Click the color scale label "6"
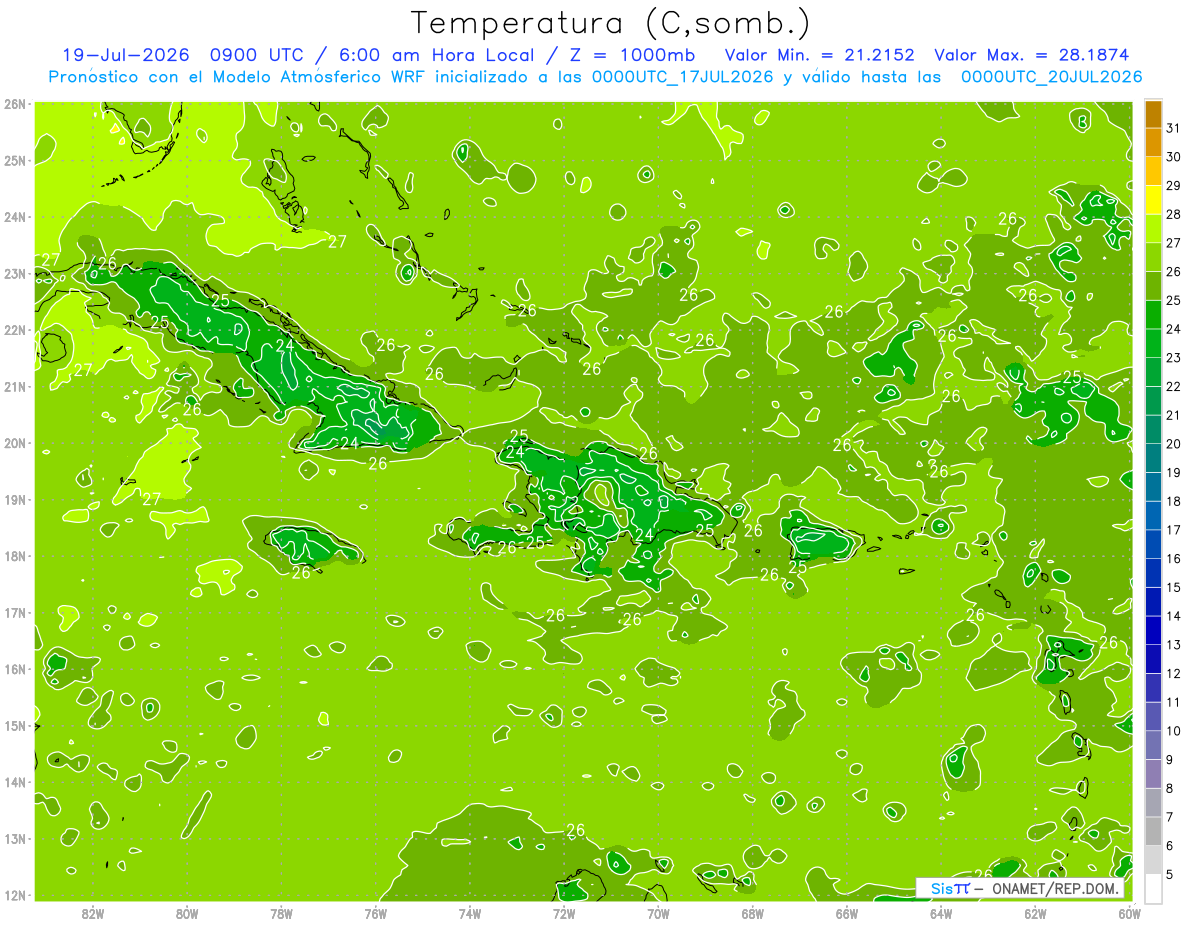1200x927 pixels. (x=1170, y=846)
